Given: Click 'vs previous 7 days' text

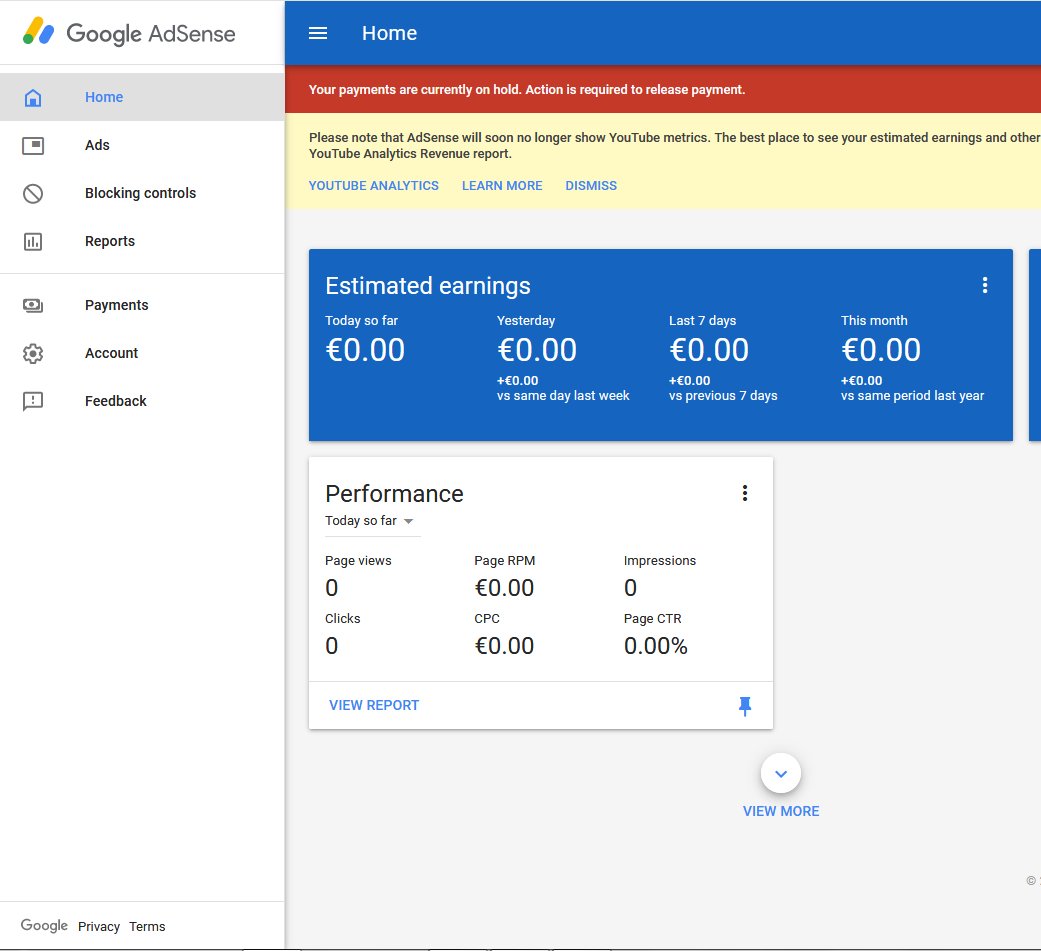Looking at the screenshot, I should pyautogui.click(x=723, y=395).
